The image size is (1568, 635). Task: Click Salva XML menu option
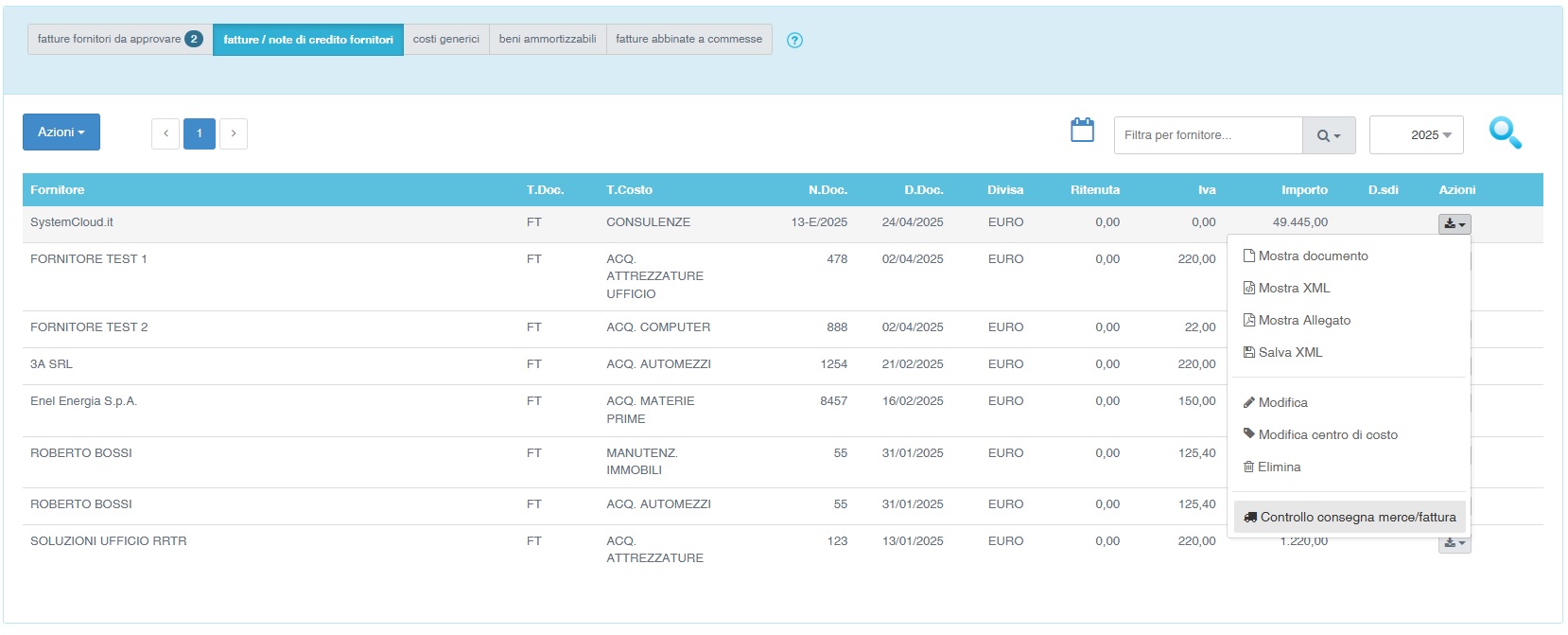point(1290,353)
